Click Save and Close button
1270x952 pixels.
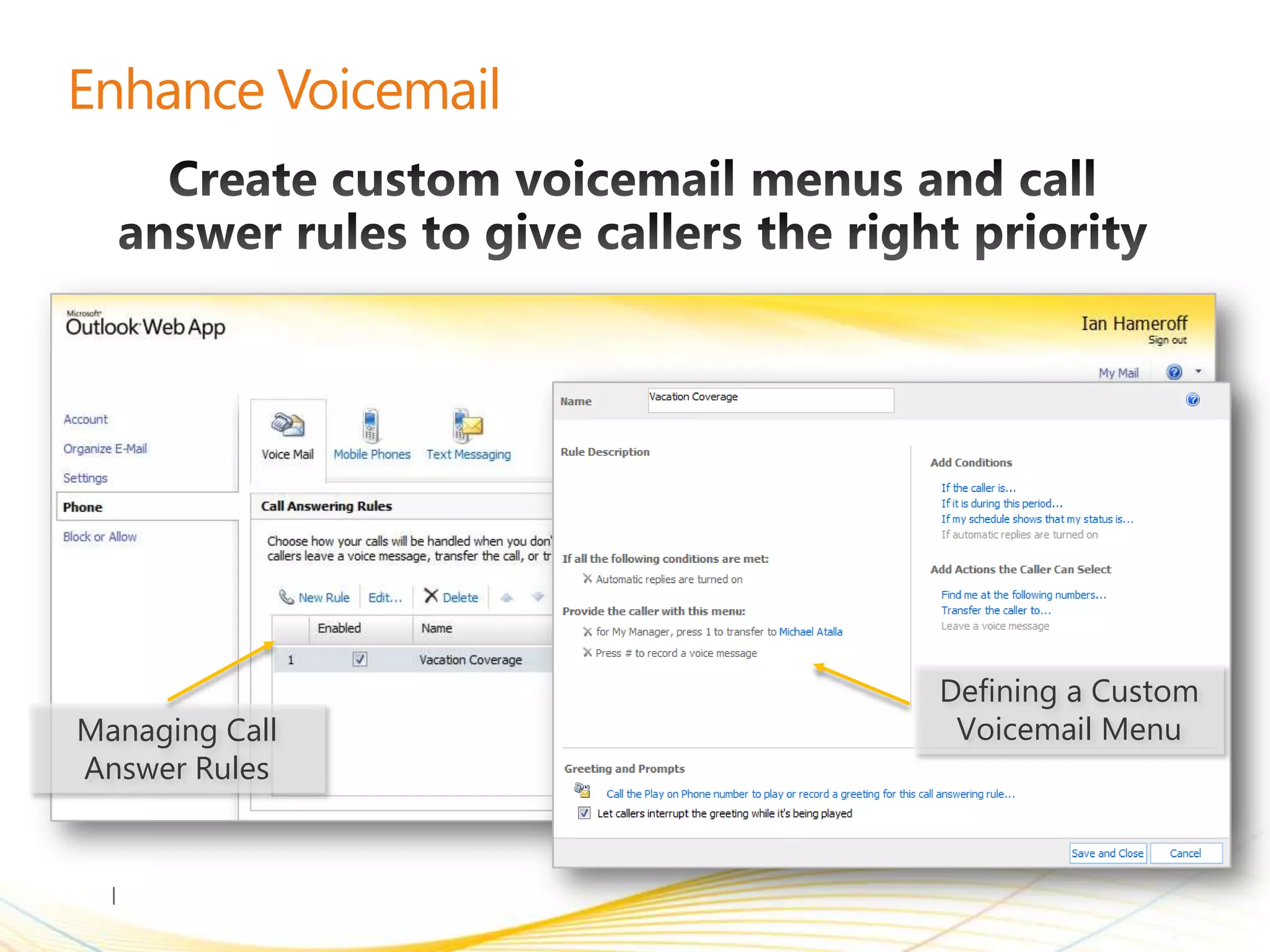click(1108, 853)
